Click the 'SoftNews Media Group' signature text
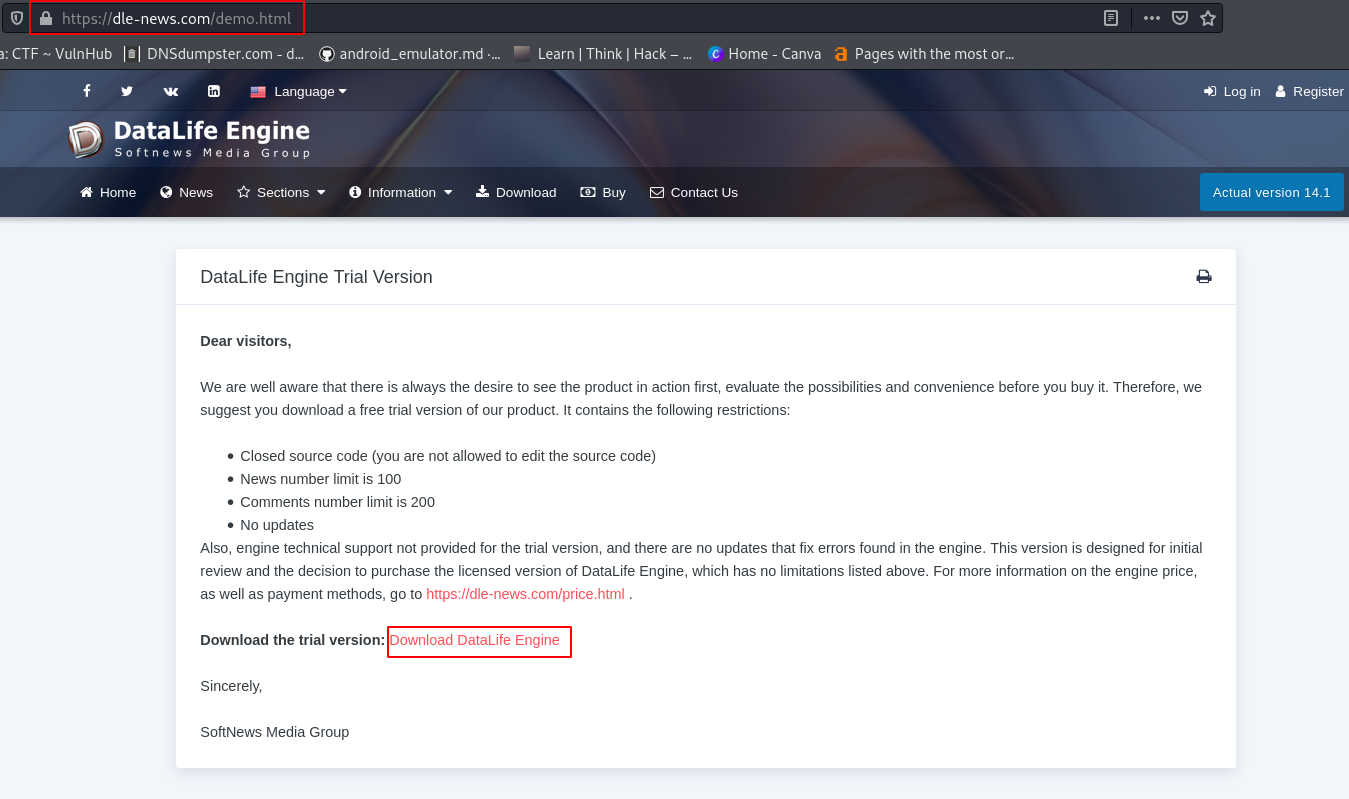Viewport: 1349px width, 799px height. [275, 732]
